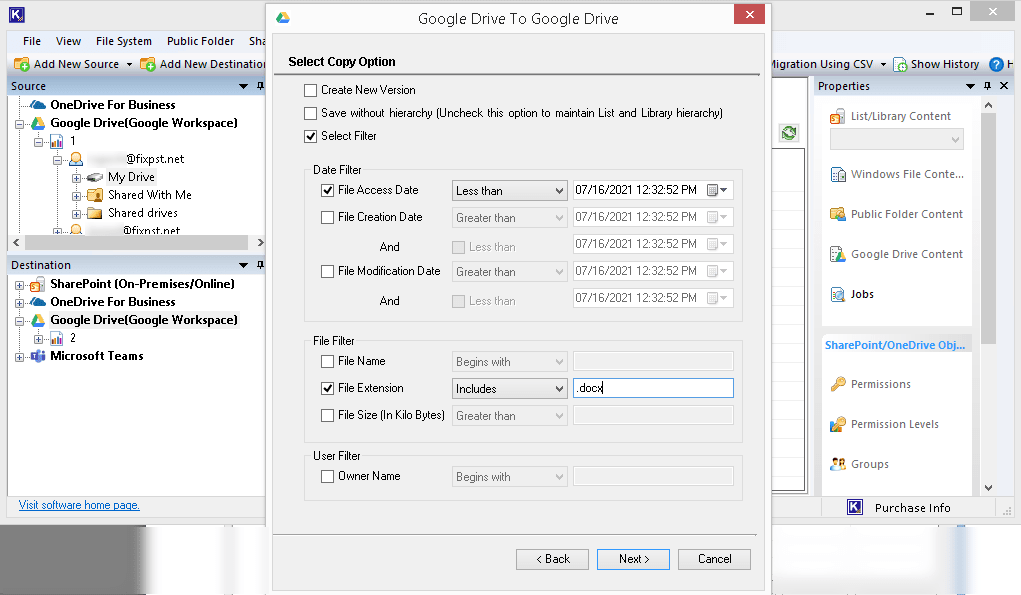The height and width of the screenshot is (595, 1021).
Task: Open the File Access Date 'Less than' dropdown
Action: [x=509, y=191]
